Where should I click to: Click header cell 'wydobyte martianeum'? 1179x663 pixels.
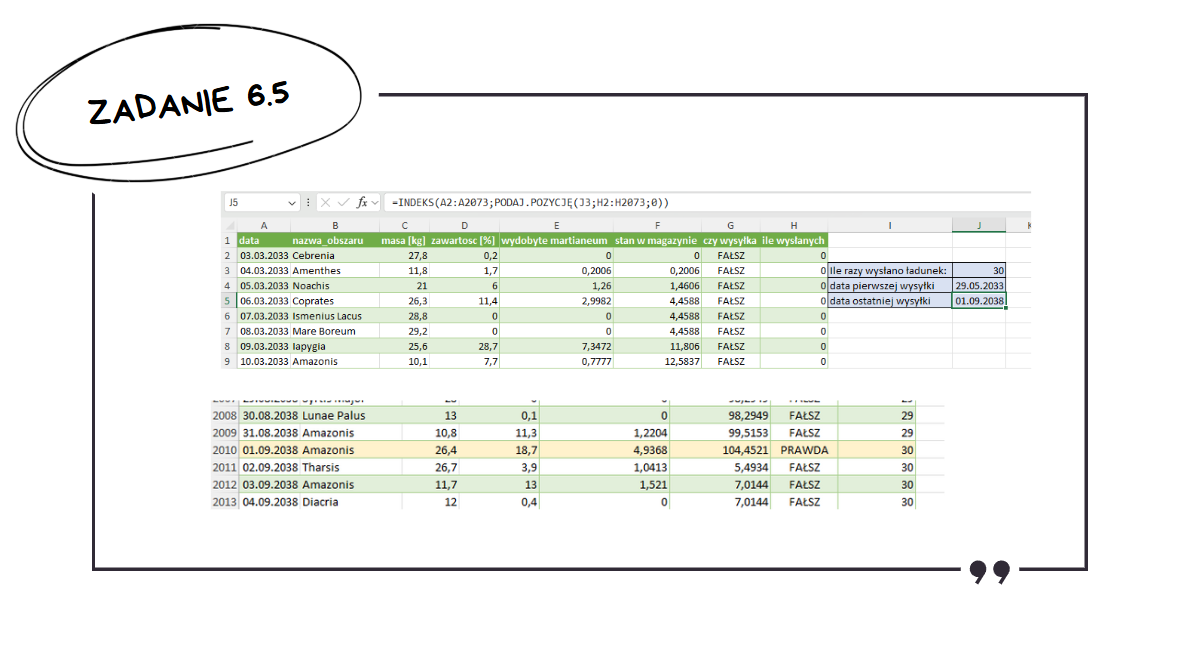click(556, 241)
